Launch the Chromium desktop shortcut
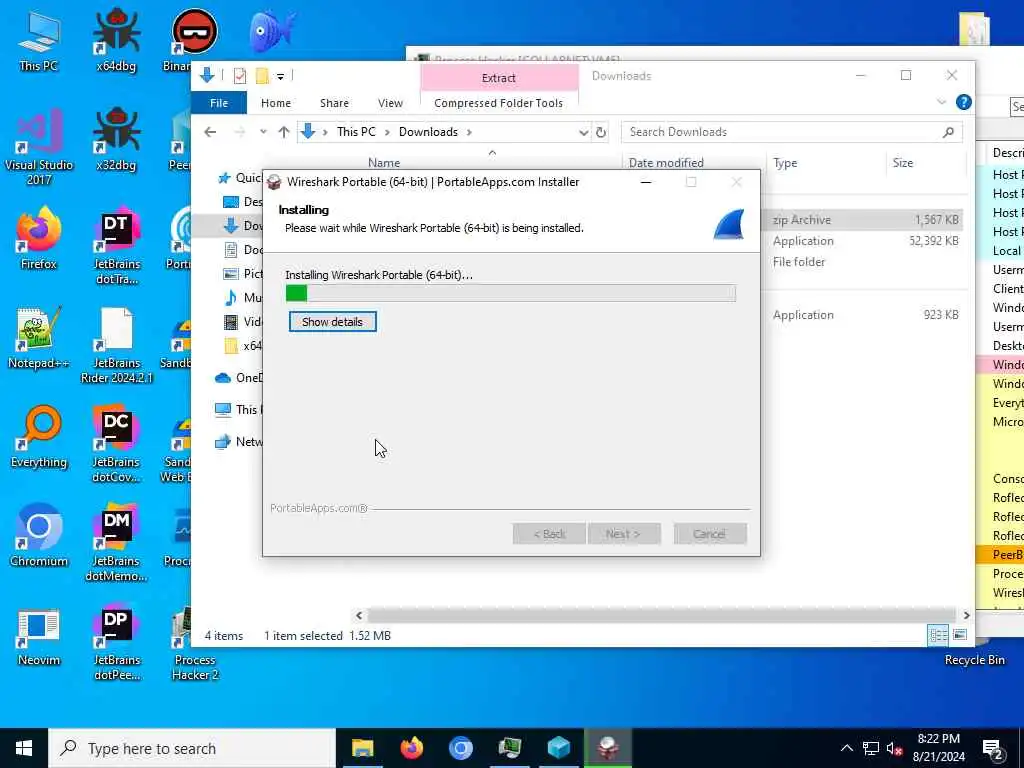This screenshot has width=1024, height=768. coord(39,536)
